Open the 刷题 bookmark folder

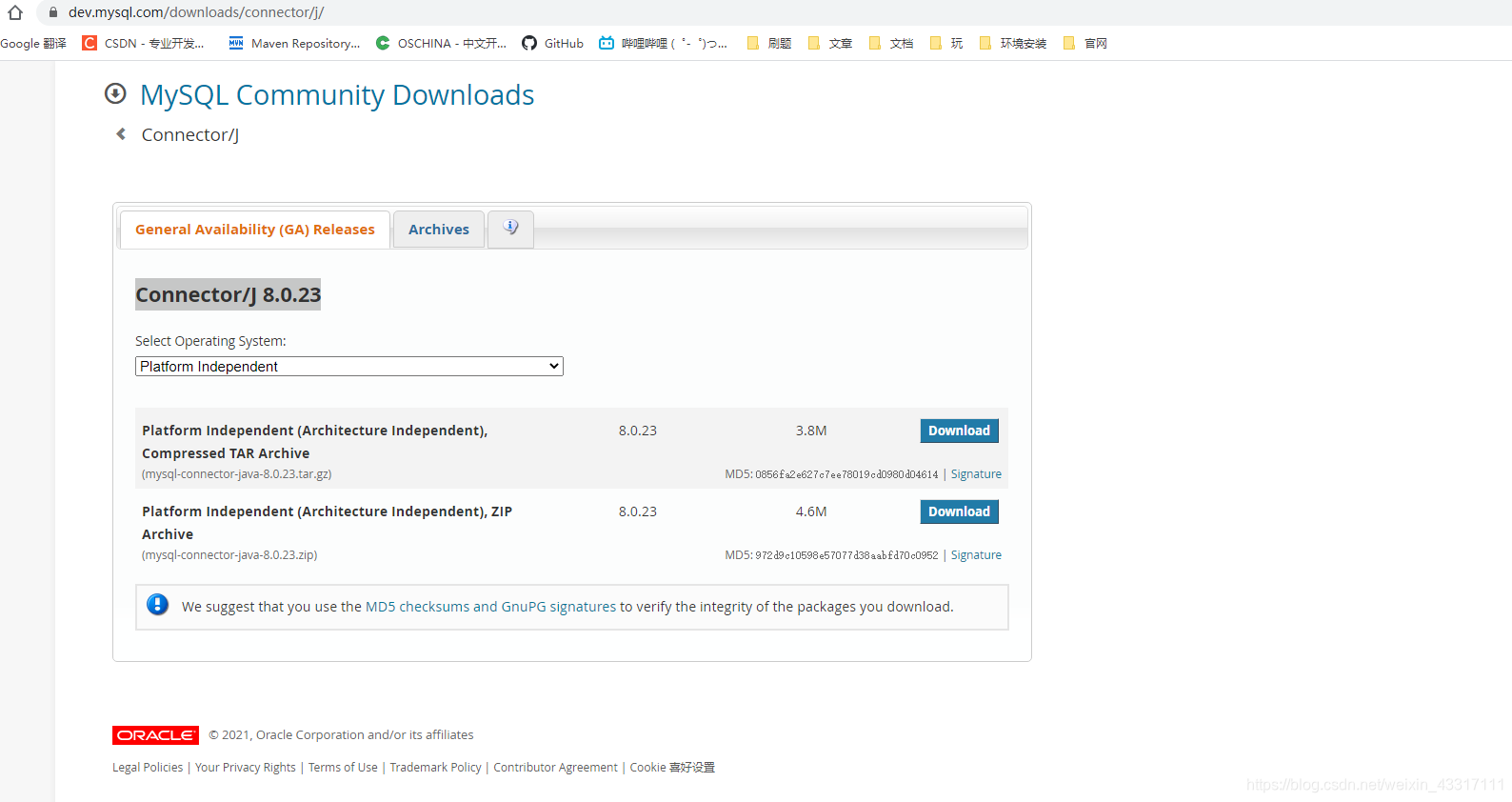769,43
